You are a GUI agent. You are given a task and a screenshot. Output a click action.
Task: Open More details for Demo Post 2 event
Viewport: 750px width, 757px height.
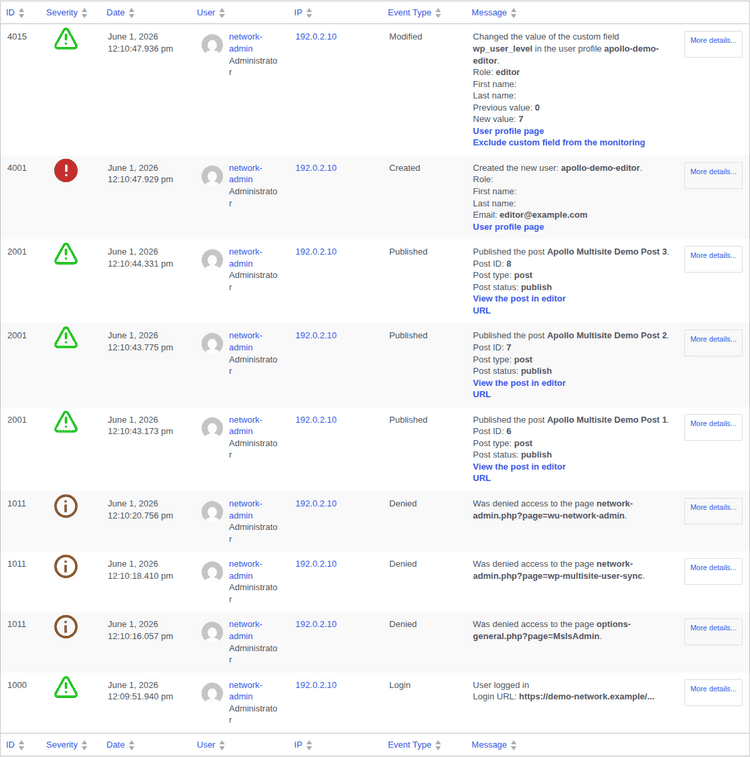point(713,343)
